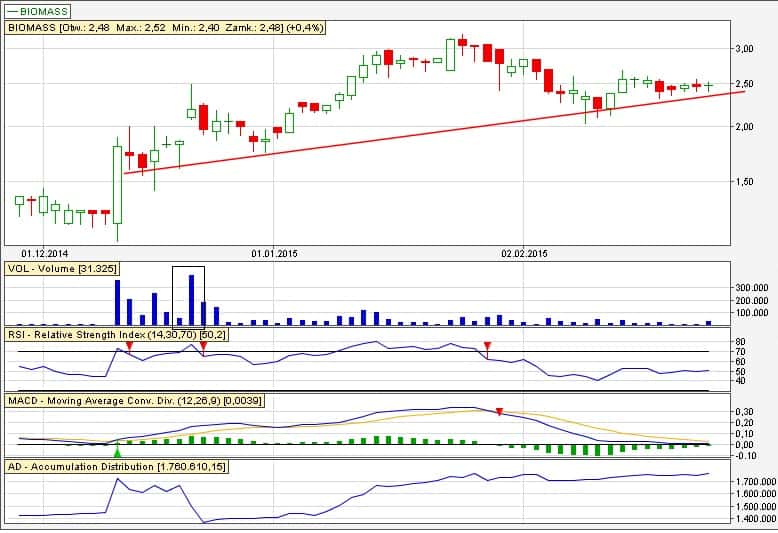Viewport: 778px width, 533px height.
Task: Click the green buy arrow in MACD
Action: pyautogui.click(x=117, y=452)
